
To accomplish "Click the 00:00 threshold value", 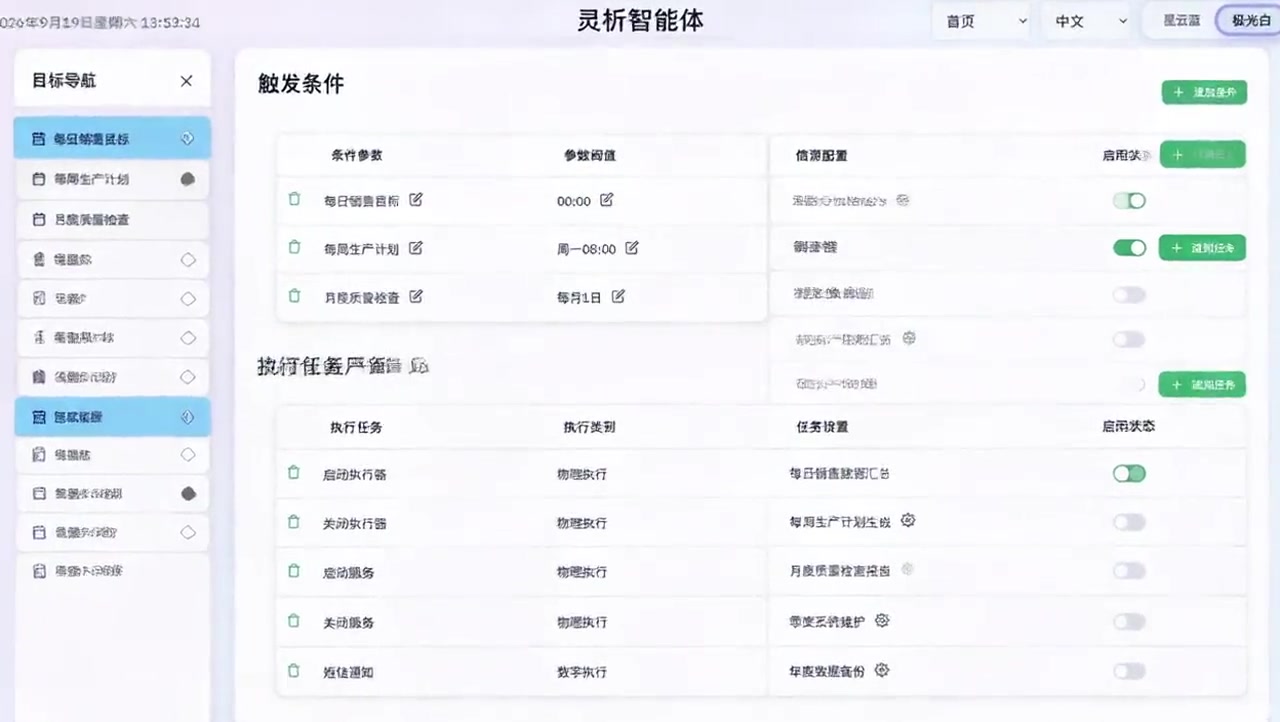I will 574,201.
